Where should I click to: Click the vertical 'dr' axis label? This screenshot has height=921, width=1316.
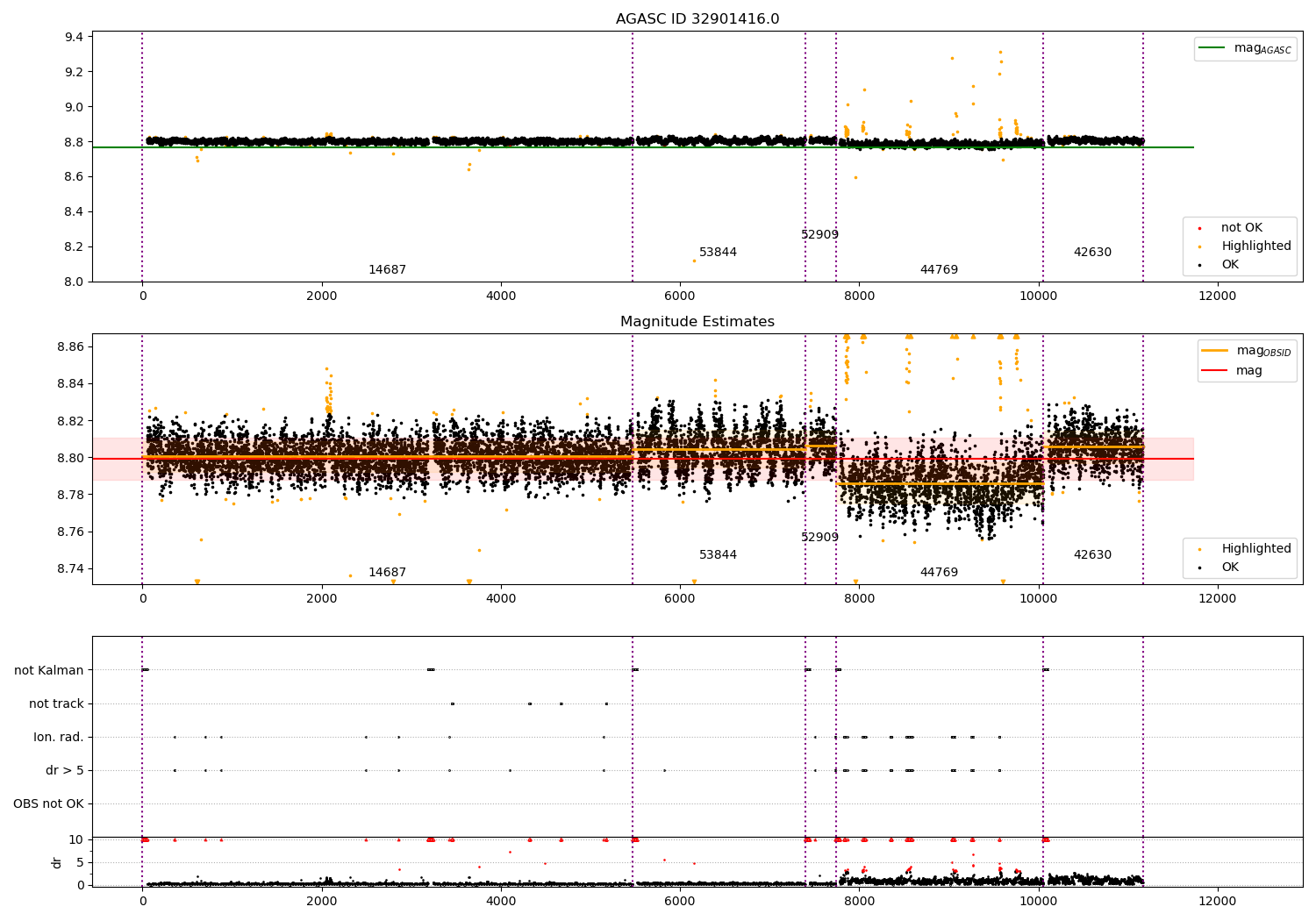pos(57,862)
